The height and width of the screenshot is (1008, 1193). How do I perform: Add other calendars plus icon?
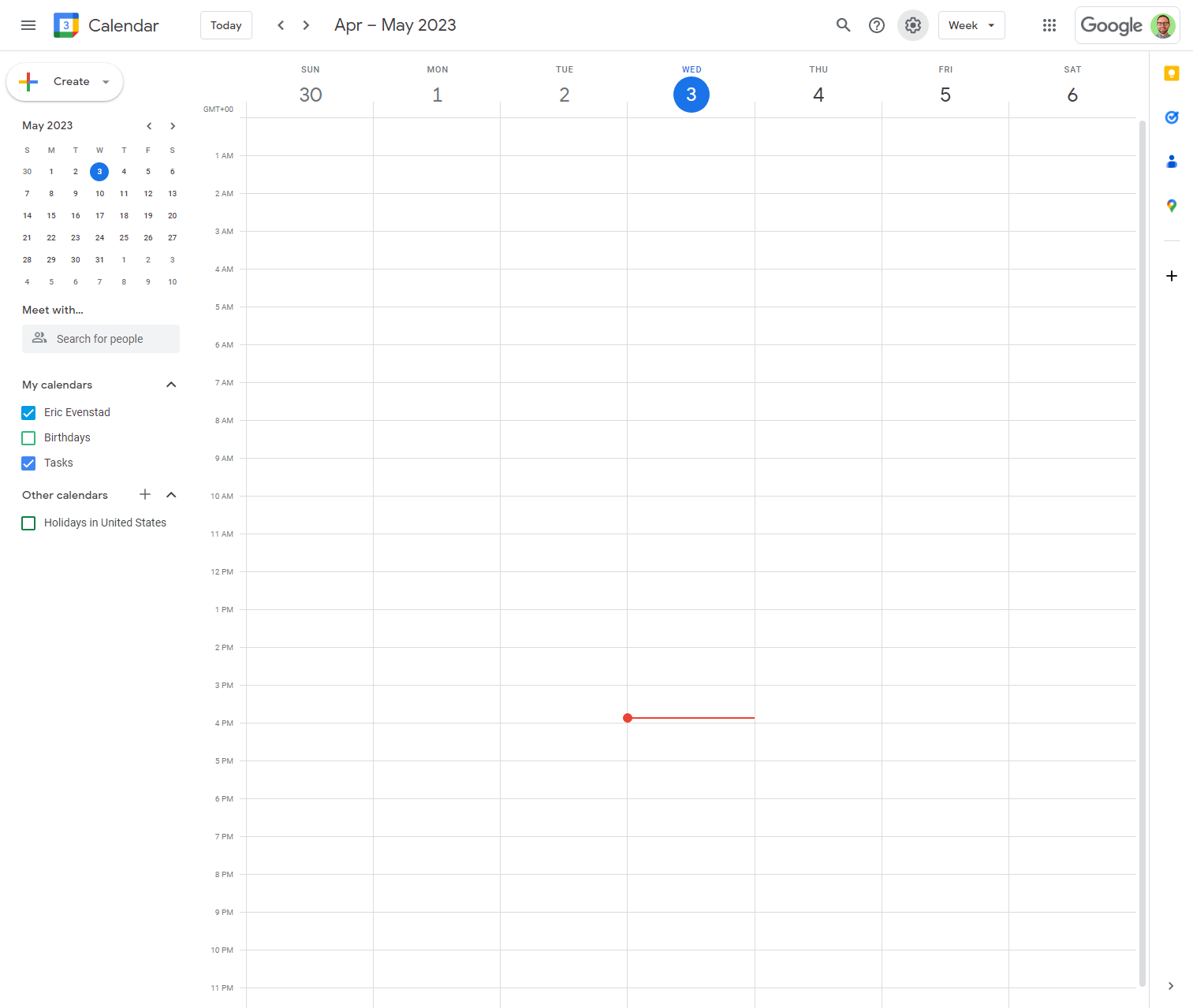145,494
